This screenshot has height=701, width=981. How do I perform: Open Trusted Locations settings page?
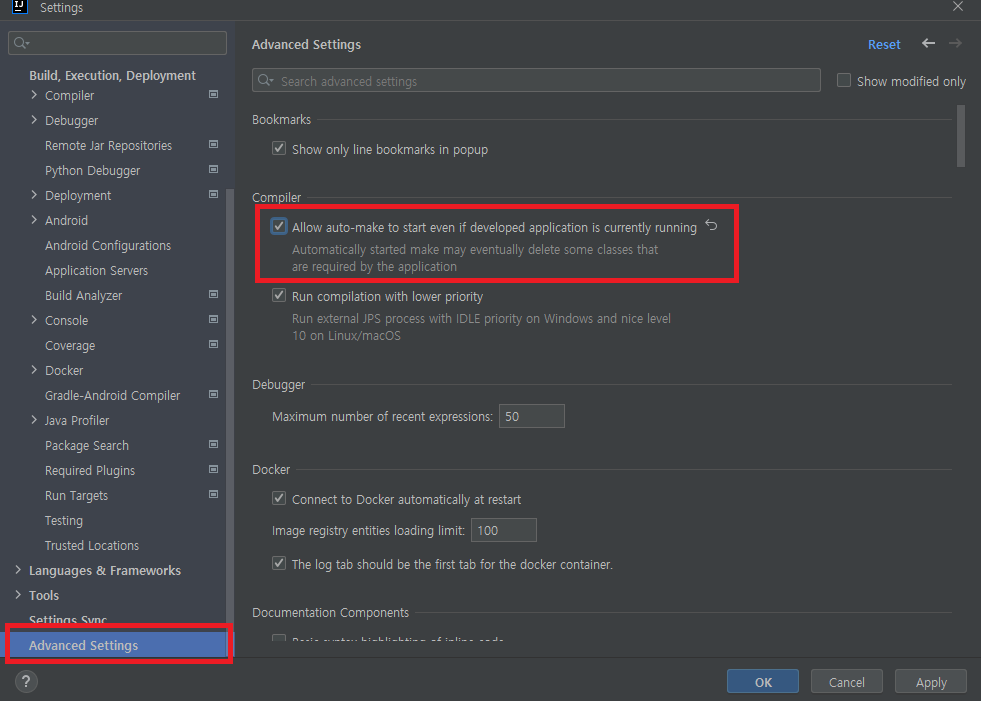pyautogui.click(x=92, y=545)
